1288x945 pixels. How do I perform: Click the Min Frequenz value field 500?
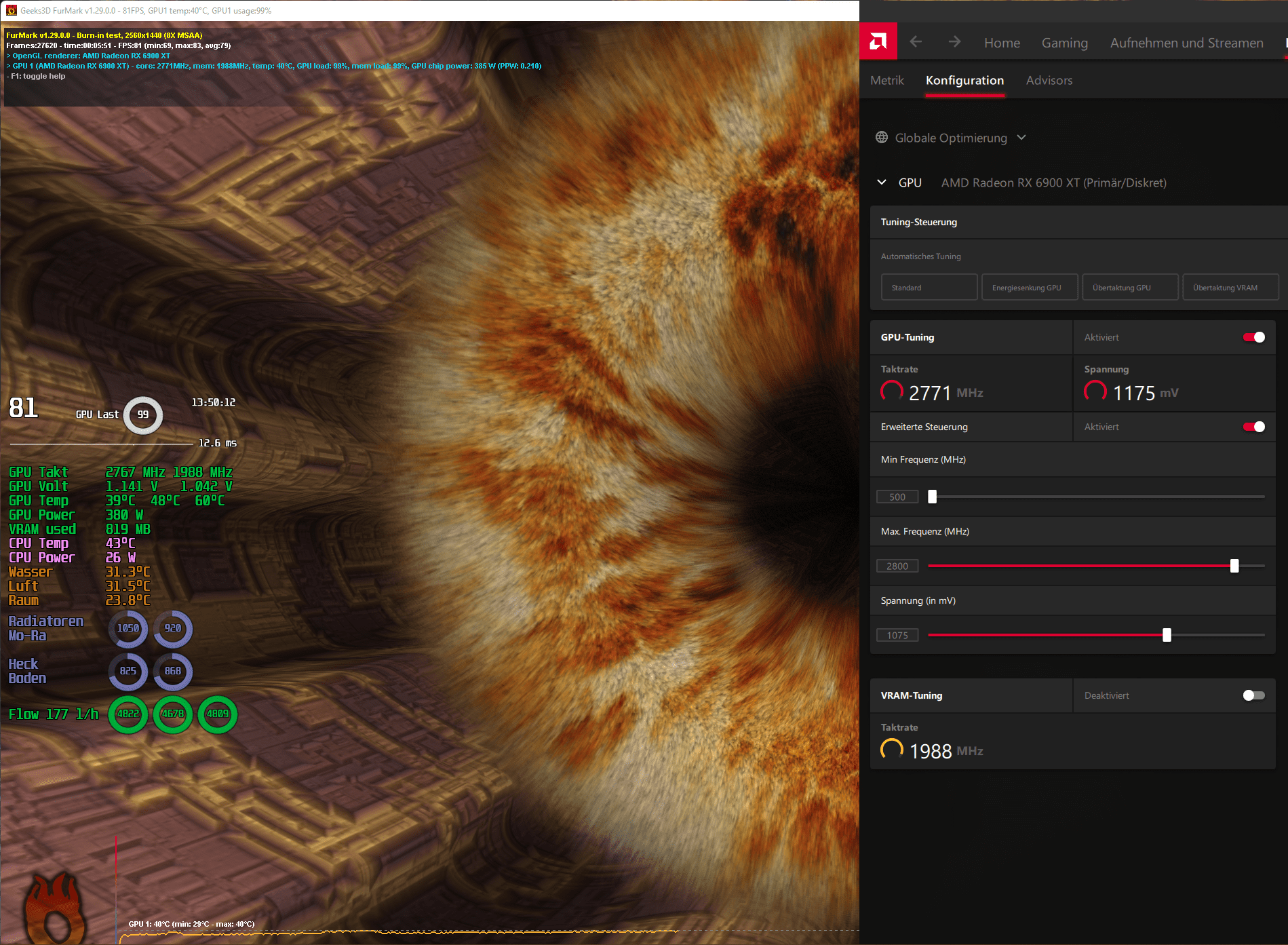click(x=897, y=497)
